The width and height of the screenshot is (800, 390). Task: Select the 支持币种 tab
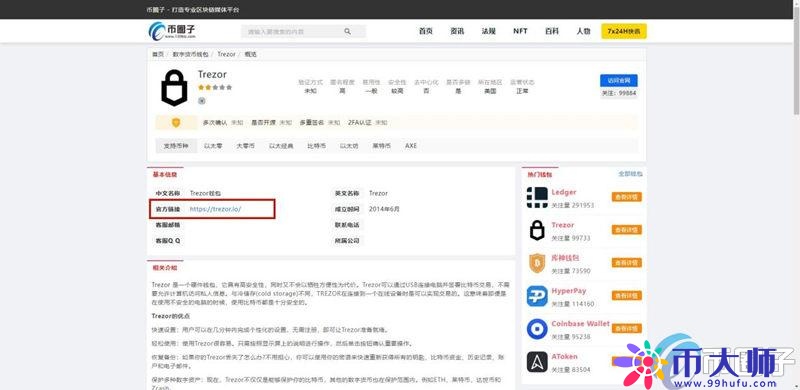(x=176, y=146)
